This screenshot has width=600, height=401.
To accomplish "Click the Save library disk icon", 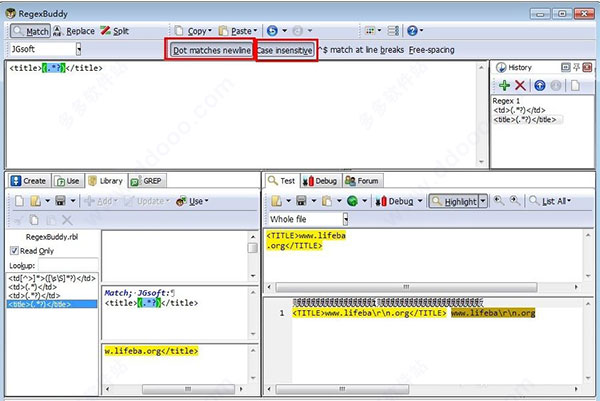I will pyautogui.click(x=60, y=201).
